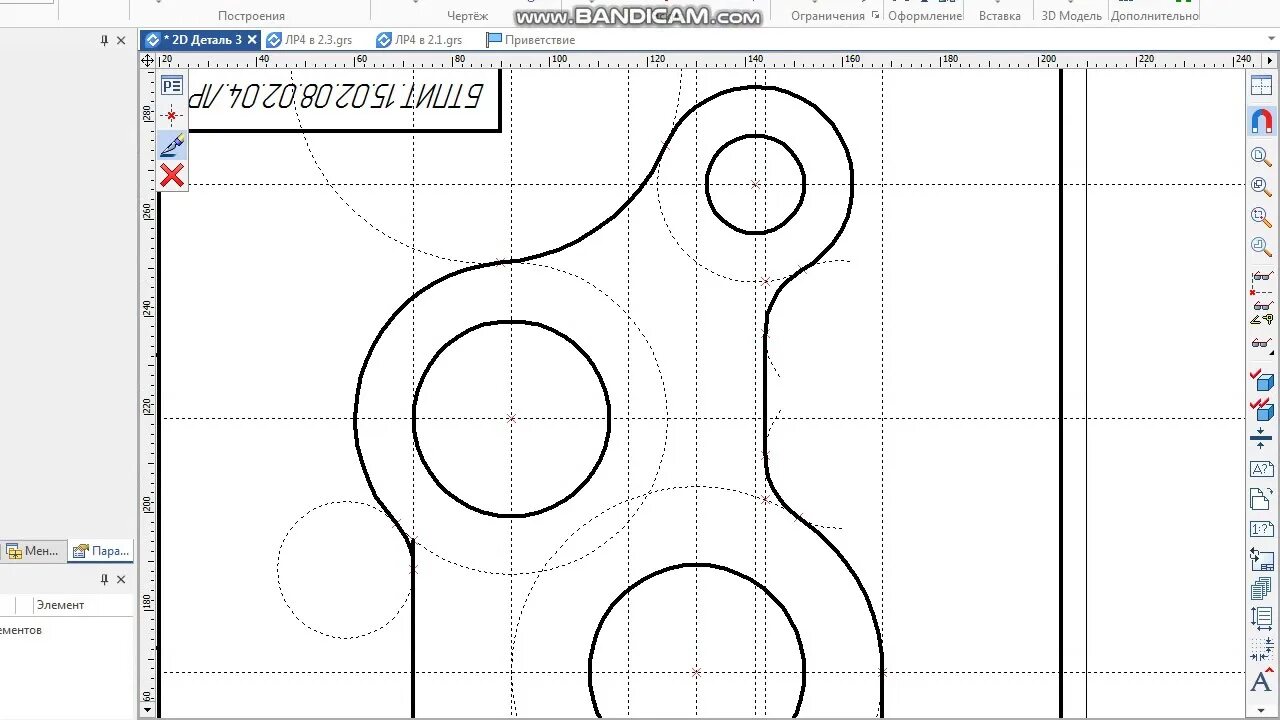
Task: Activate the free drawing pen tool icon
Action: tap(172, 146)
